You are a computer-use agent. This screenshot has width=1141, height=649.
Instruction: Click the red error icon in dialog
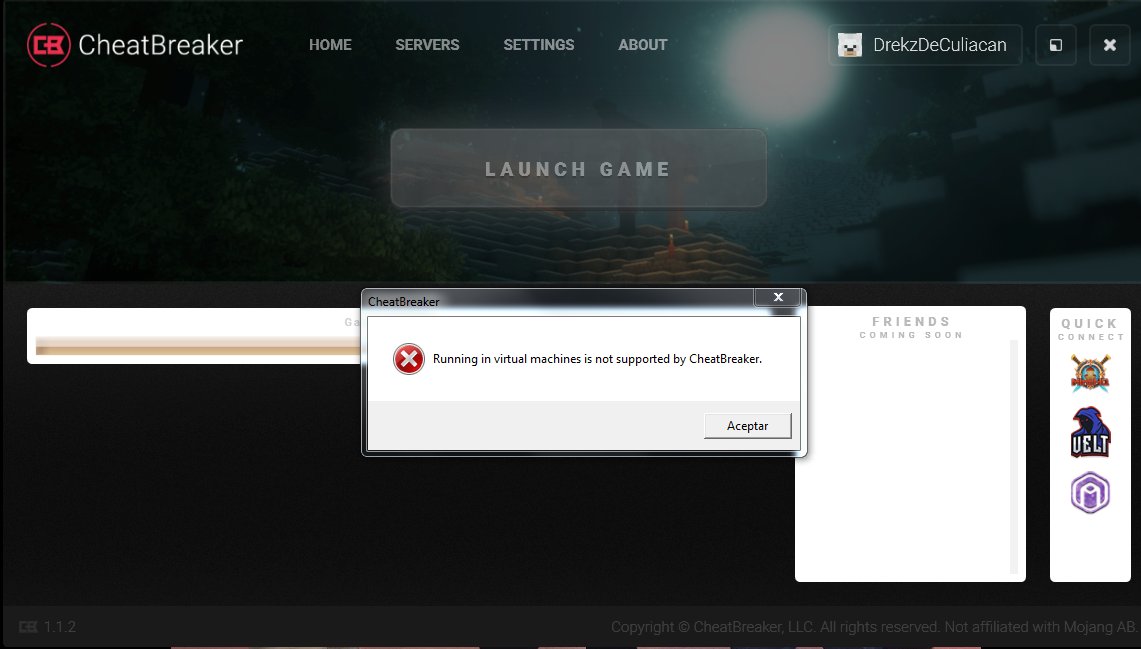409,359
